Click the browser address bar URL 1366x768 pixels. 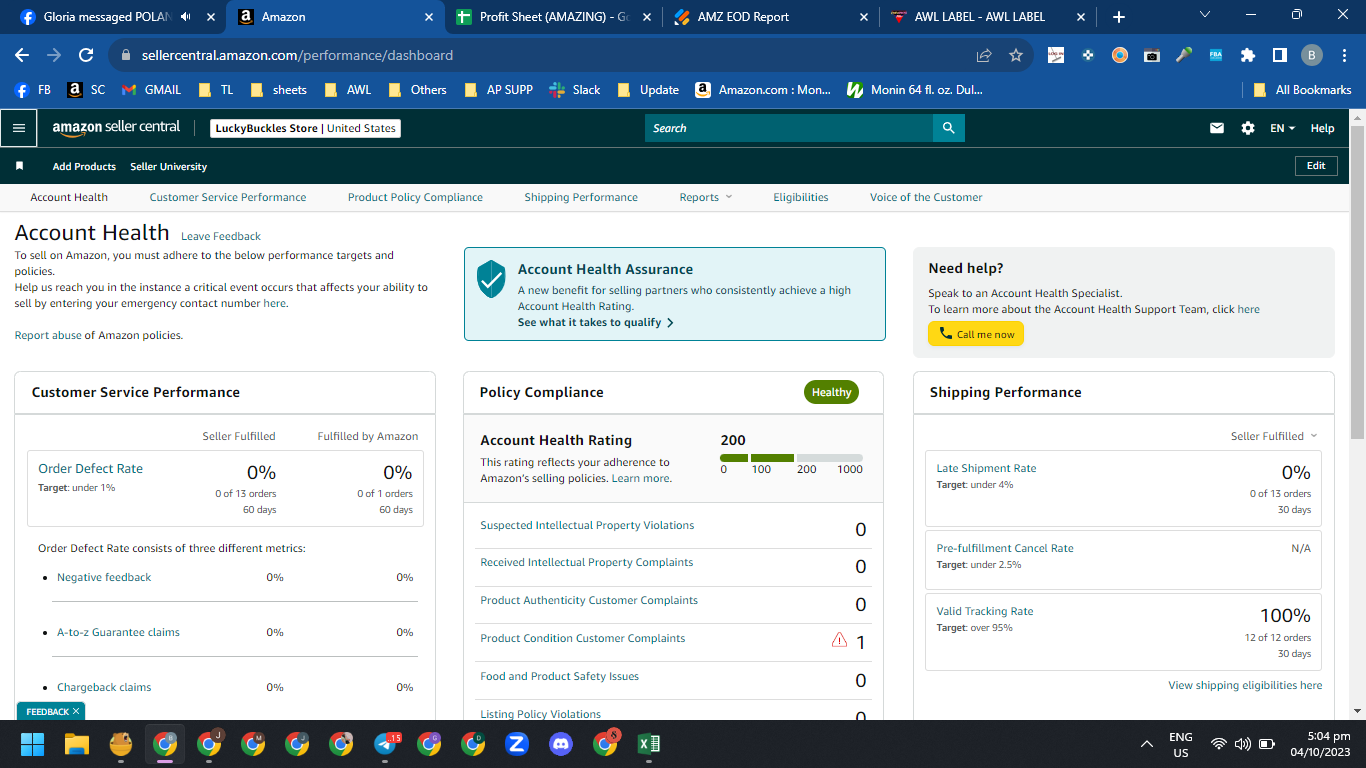pos(298,56)
